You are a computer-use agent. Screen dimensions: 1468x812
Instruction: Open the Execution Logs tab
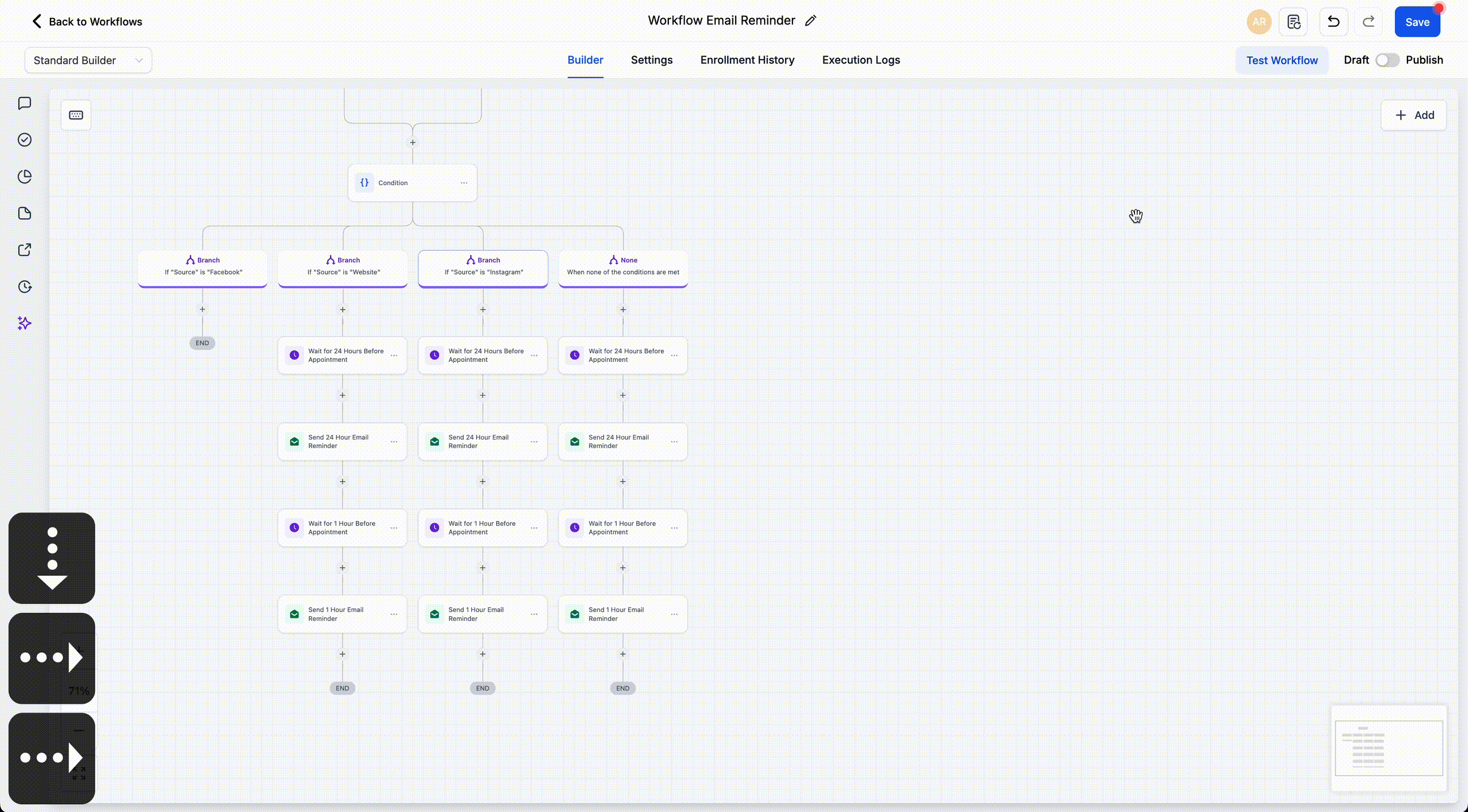[861, 60]
